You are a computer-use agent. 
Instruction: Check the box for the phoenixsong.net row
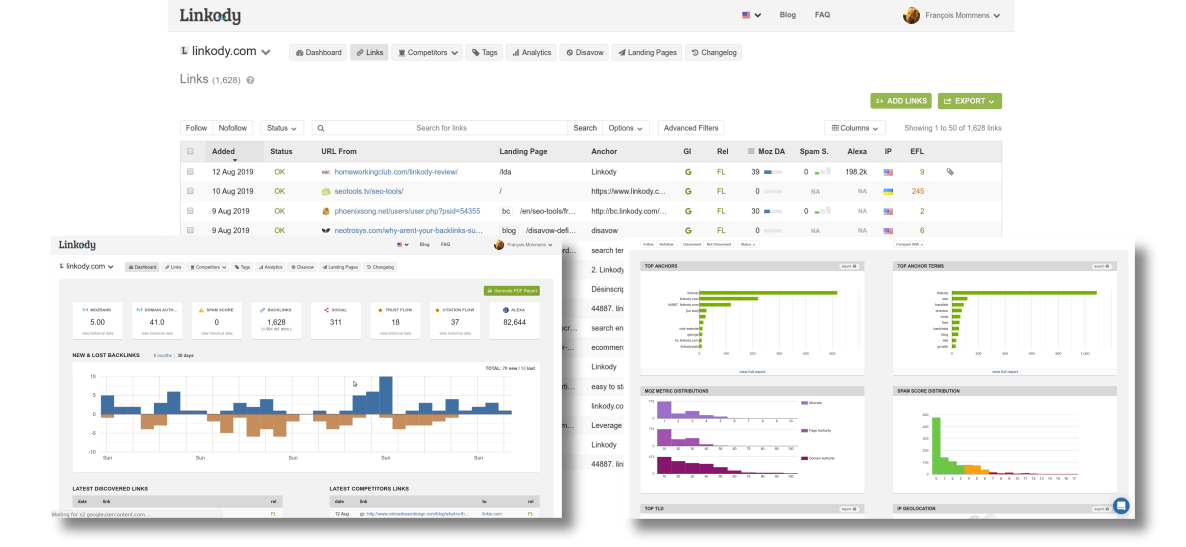click(191, 211)
